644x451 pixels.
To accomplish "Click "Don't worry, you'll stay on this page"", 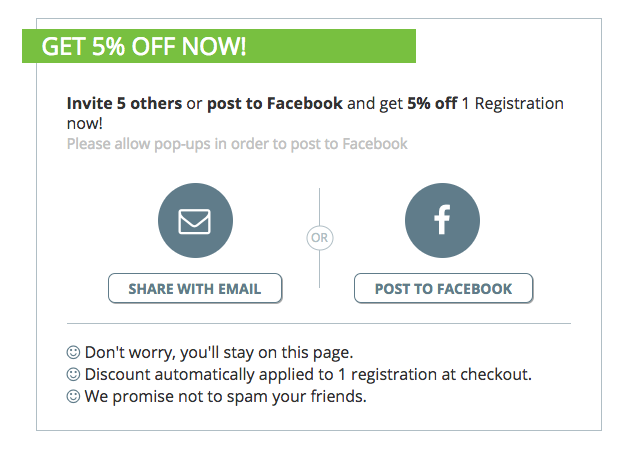I will (x=219, y=352).
